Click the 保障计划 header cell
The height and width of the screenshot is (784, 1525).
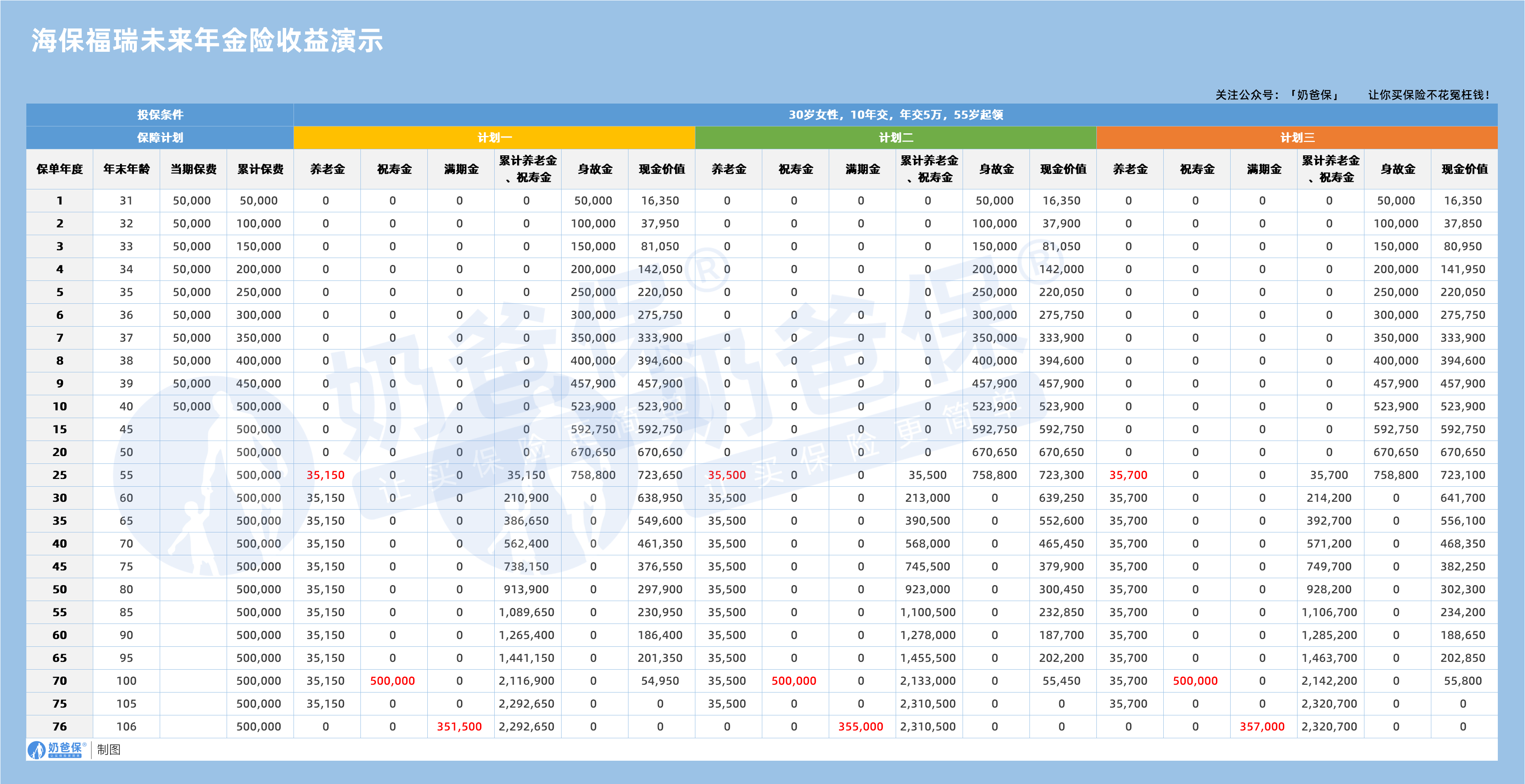(160, 138)
